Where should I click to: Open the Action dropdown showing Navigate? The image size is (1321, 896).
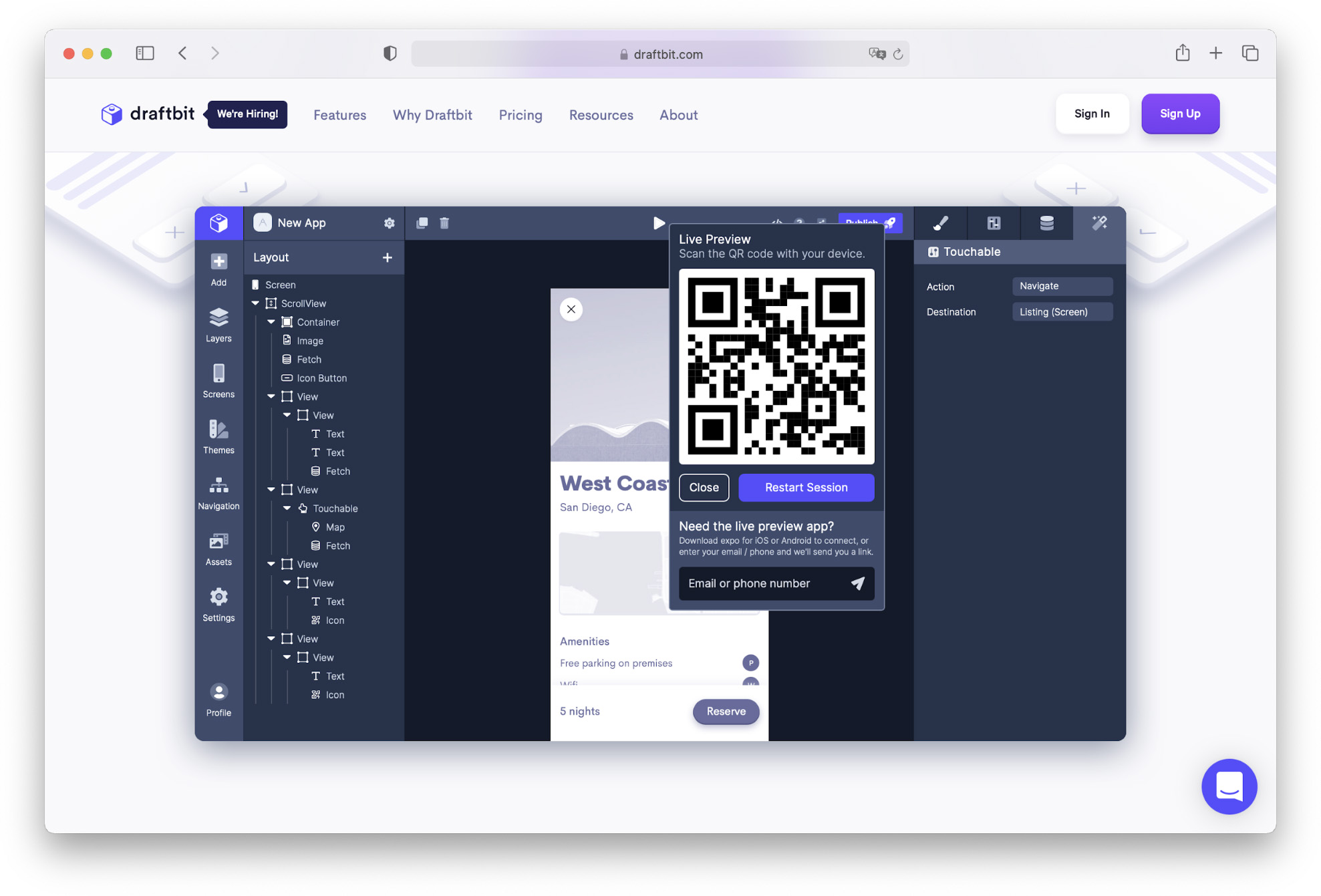(x=1062, y=286)
